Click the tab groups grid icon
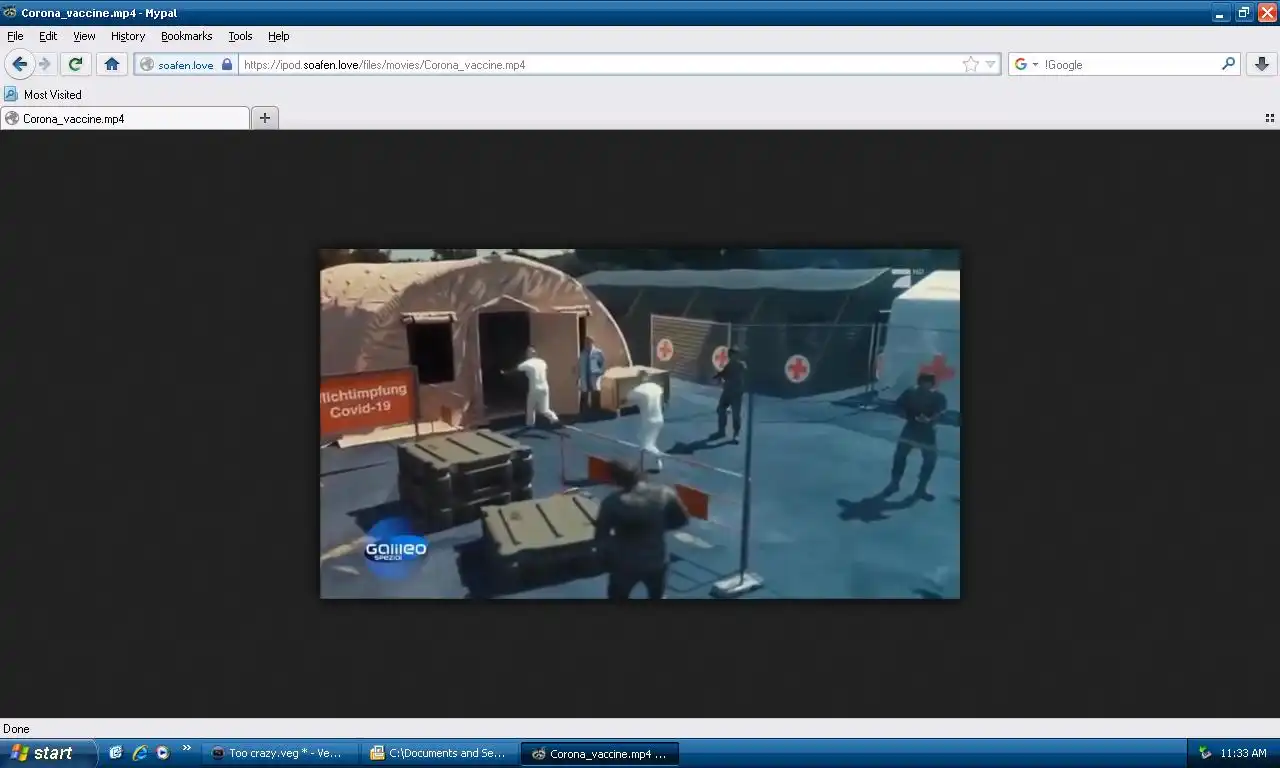Screen dimensions: 1280x768 [x=1270, y=118]
